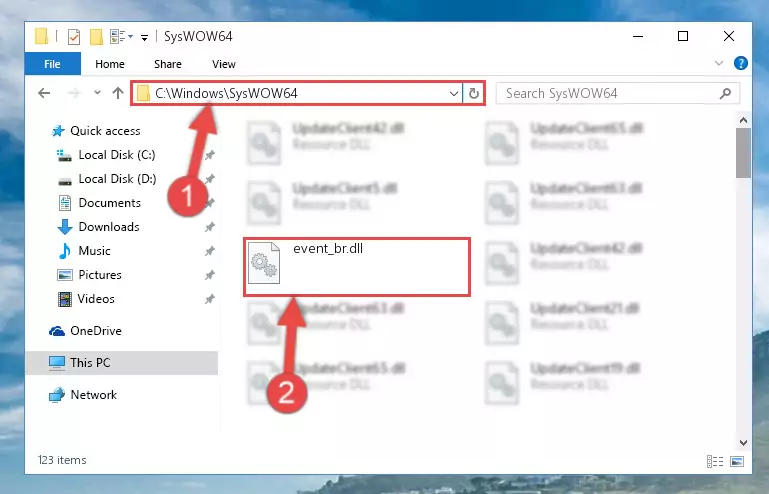
Task: Click the Quick access star icon
Action: tap(58, 131)
